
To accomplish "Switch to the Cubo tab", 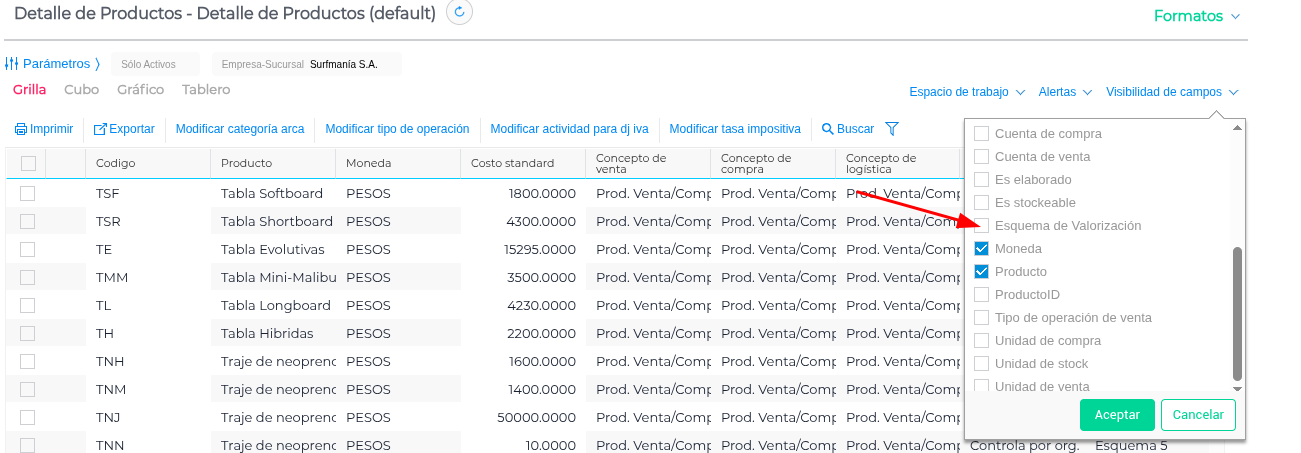I will [x=81, y=90].
